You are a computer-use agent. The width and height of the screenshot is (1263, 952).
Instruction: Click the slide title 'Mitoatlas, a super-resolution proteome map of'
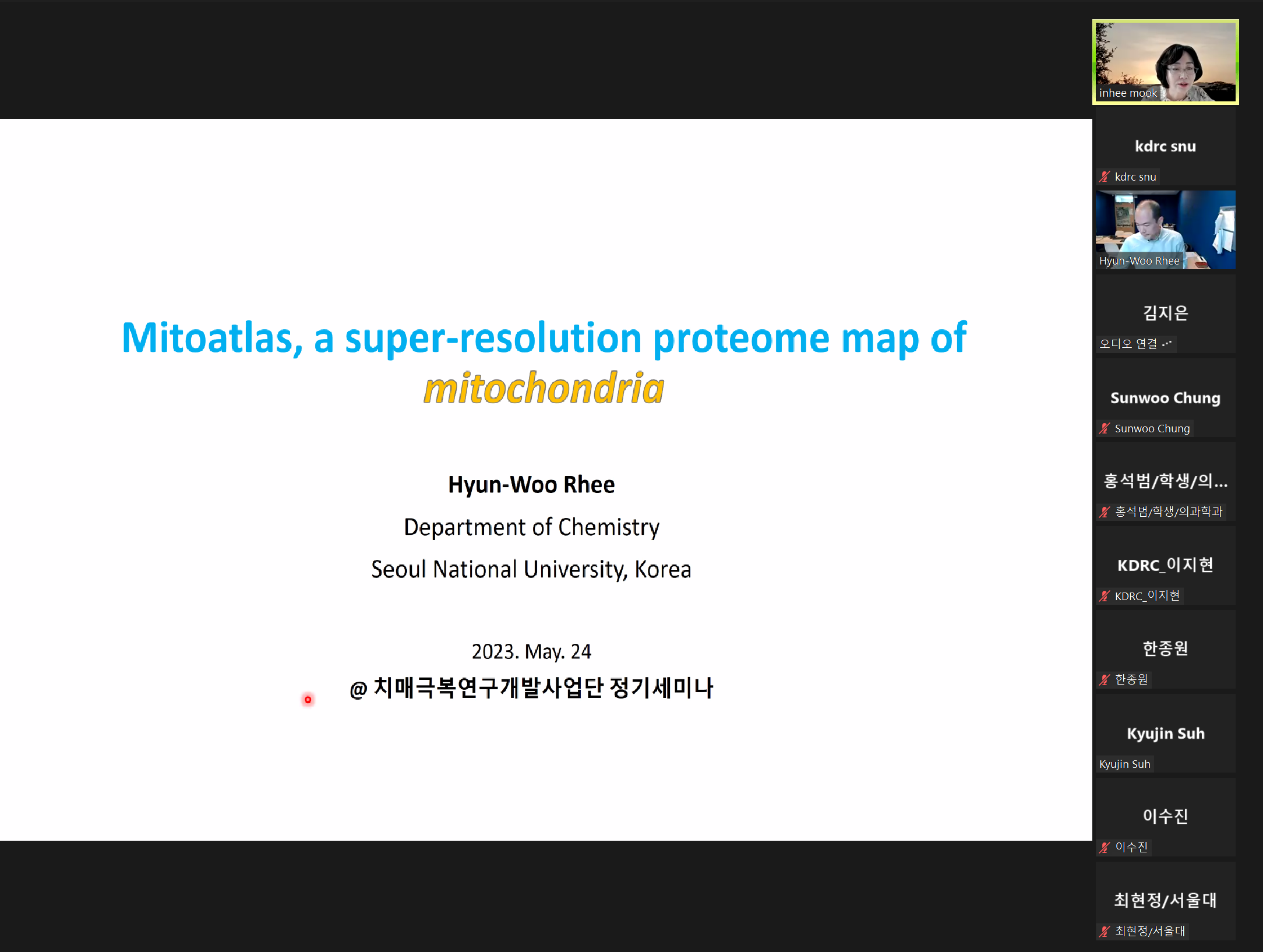(x=544, y=338)
